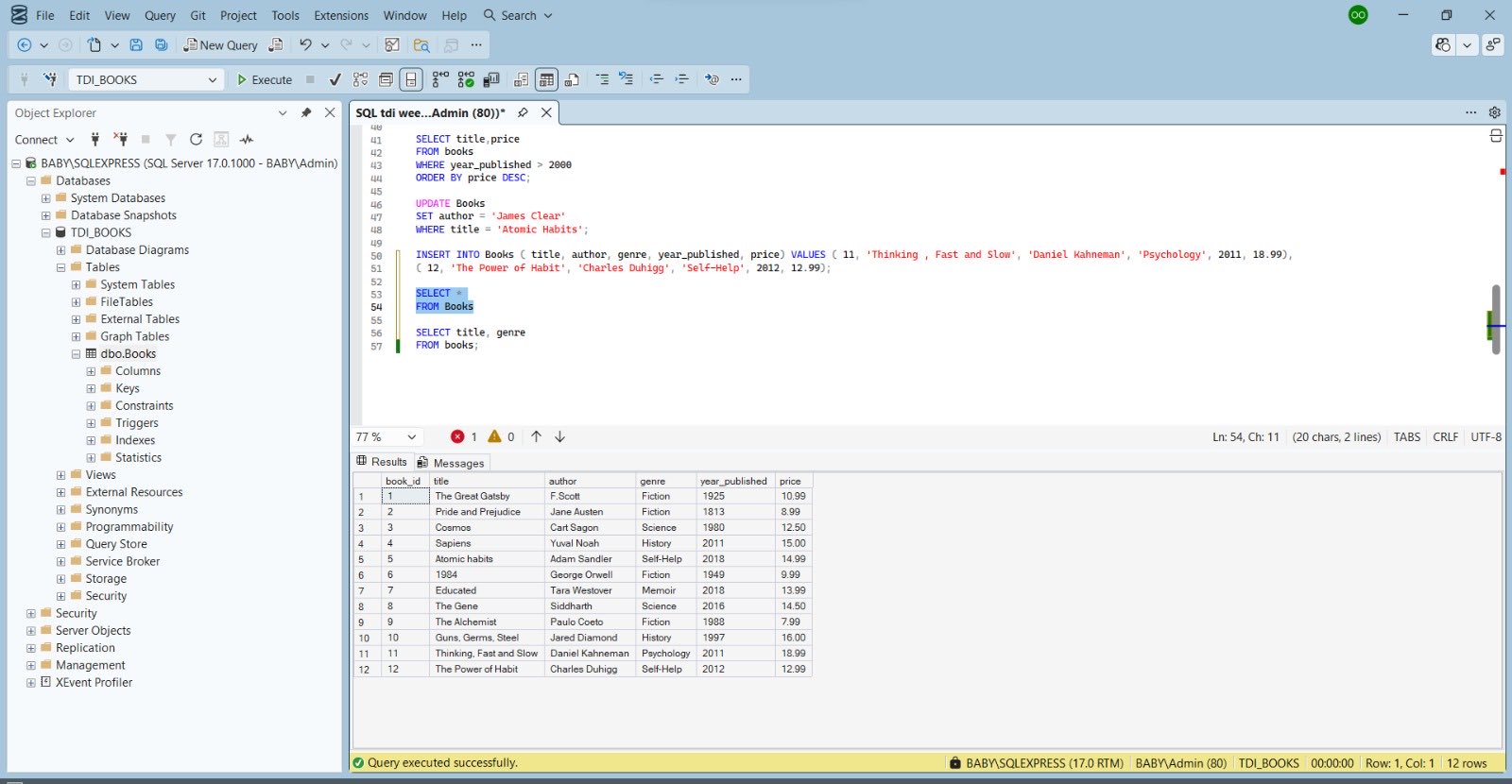This screenshot has width=1512, height=784.
Task: Toggle Results to Grid output mode
Action: (x=546, y=80)
